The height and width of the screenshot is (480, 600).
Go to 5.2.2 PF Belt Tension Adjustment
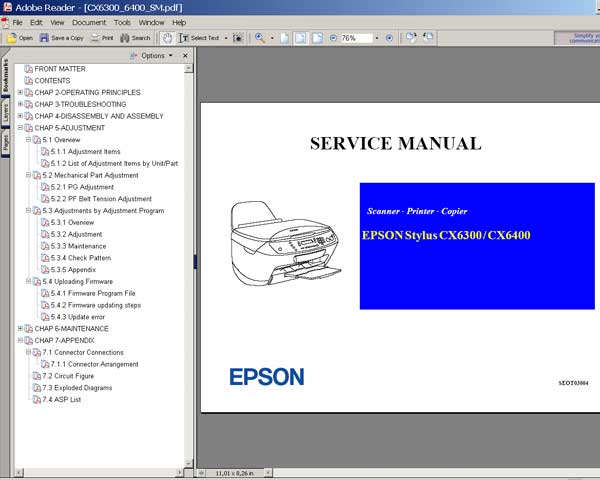[101, 199]
